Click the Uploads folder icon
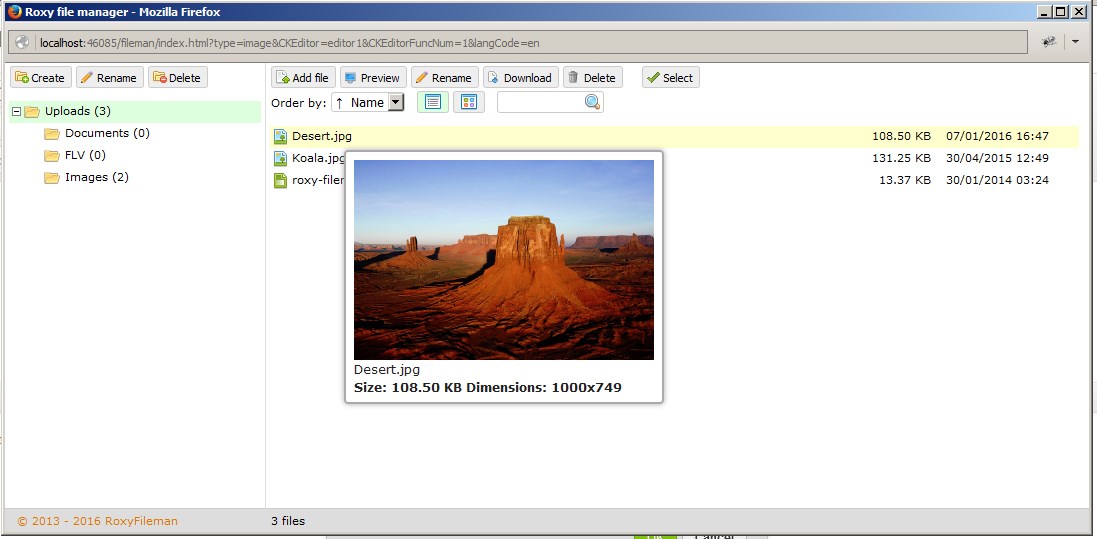 coord(31,111)
